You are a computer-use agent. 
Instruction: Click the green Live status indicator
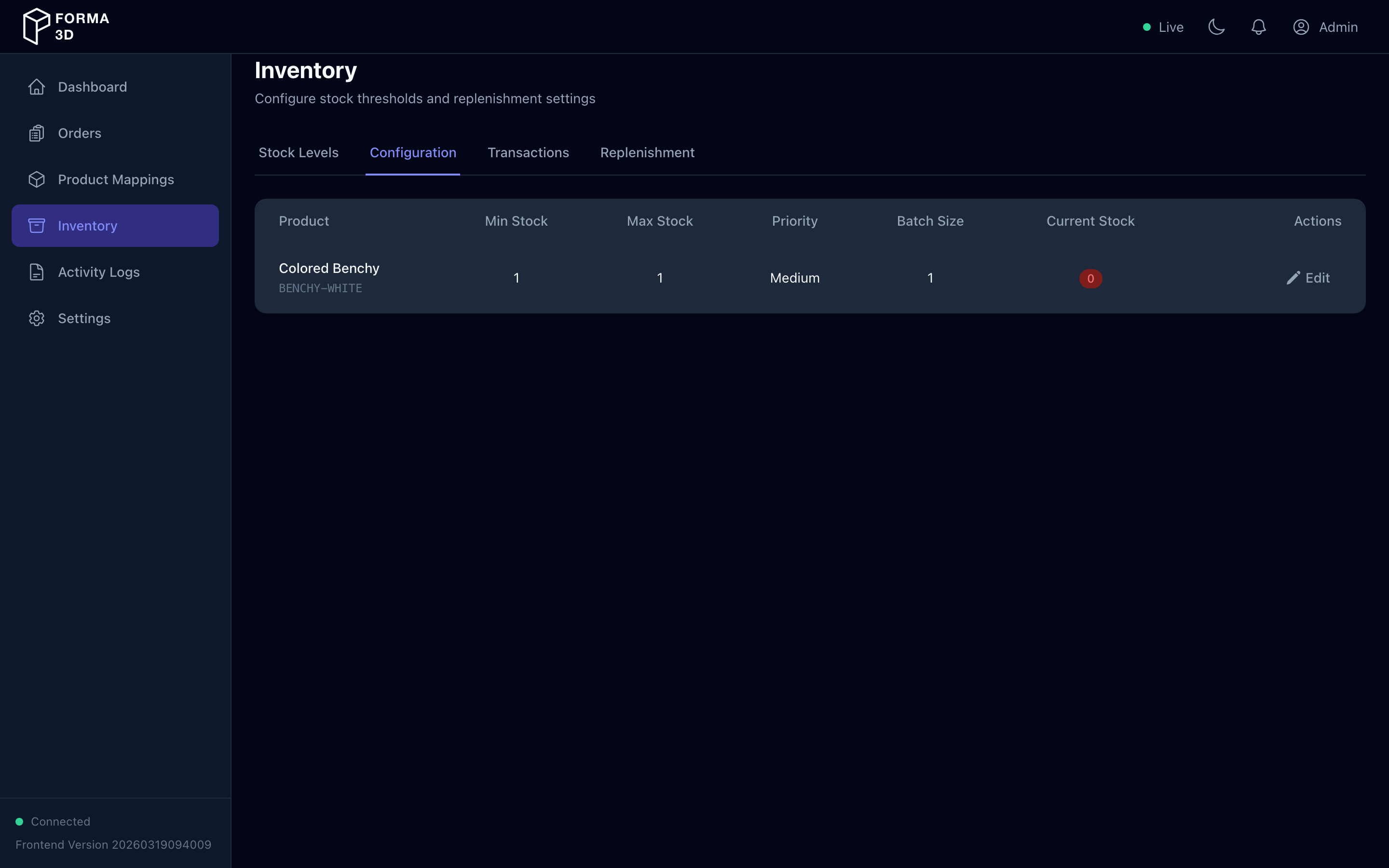point(1147,27)
